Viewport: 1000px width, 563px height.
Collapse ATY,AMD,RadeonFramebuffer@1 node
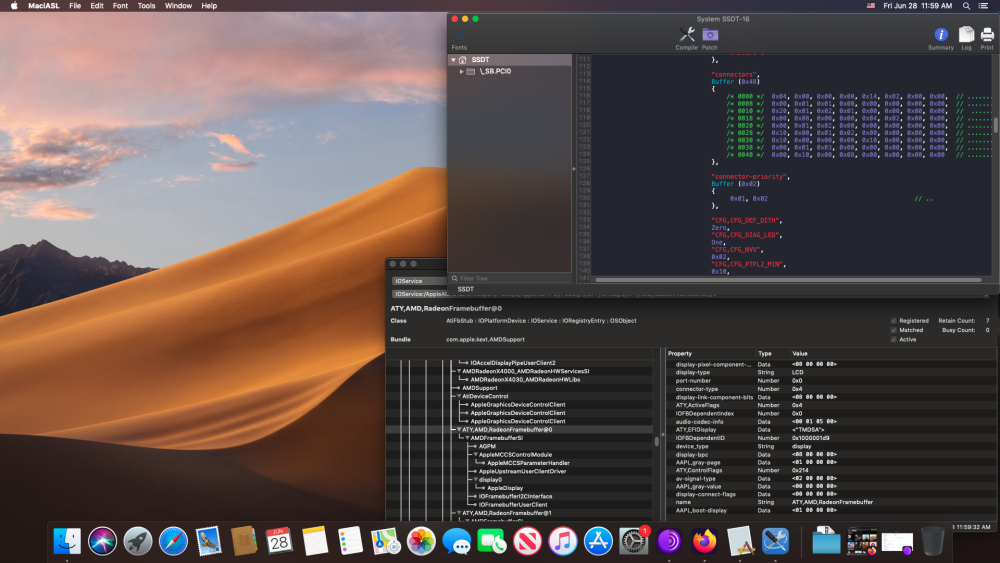point(459,513)
